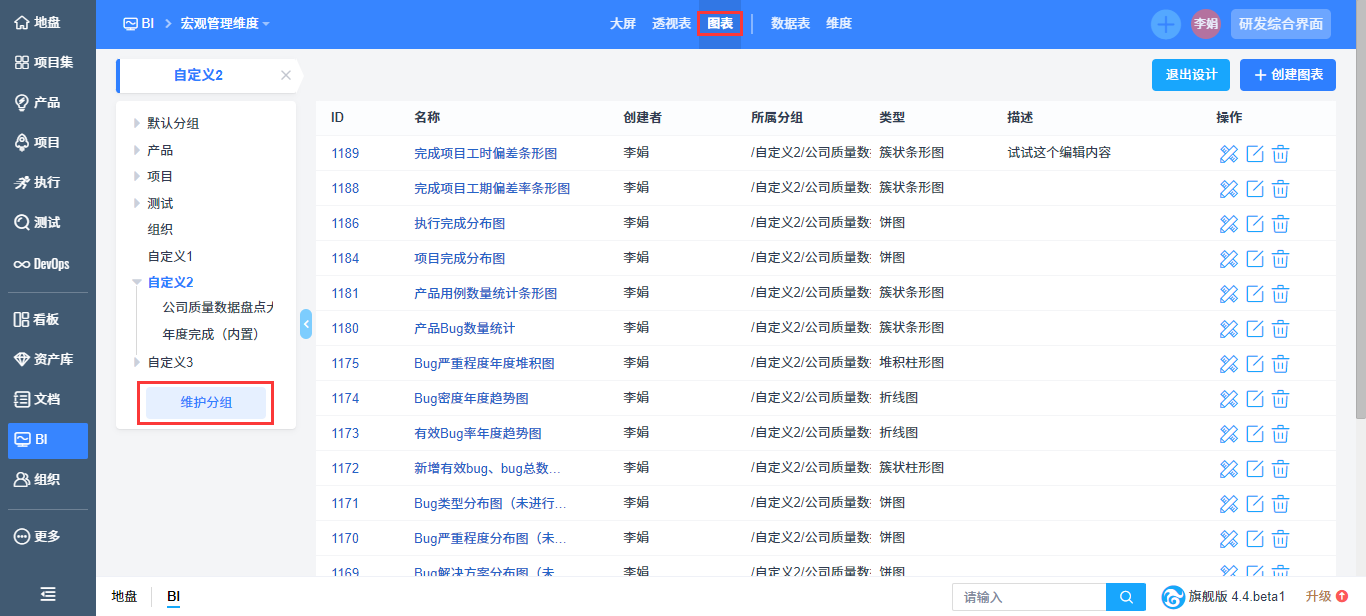1366x616 pixels.
Task: Open chart link 执行完成分布图
Action: 459,223
